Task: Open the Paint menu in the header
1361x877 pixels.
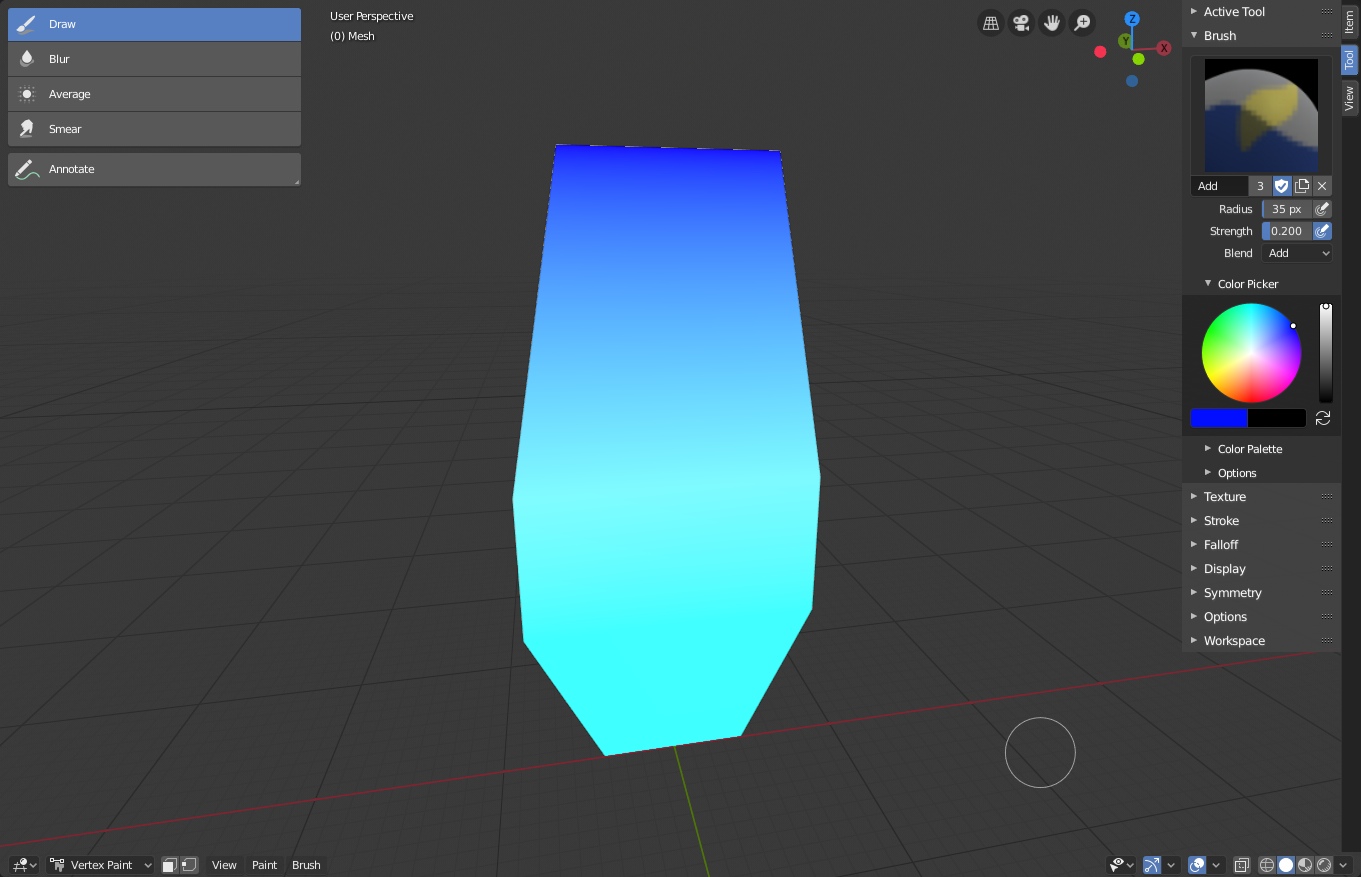Action: pos(264,865)
